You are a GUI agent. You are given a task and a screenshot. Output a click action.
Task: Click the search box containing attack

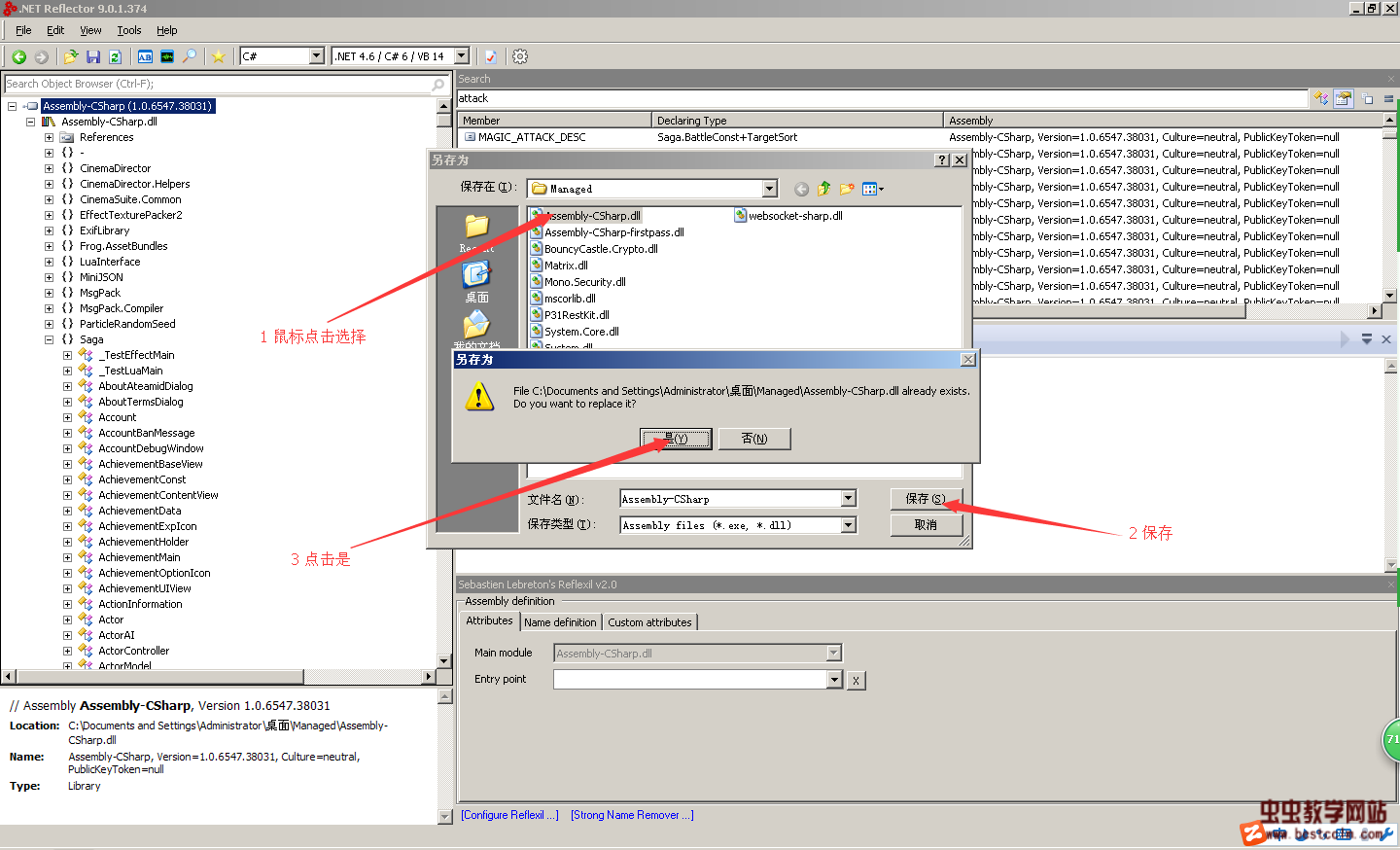point(882,98)
